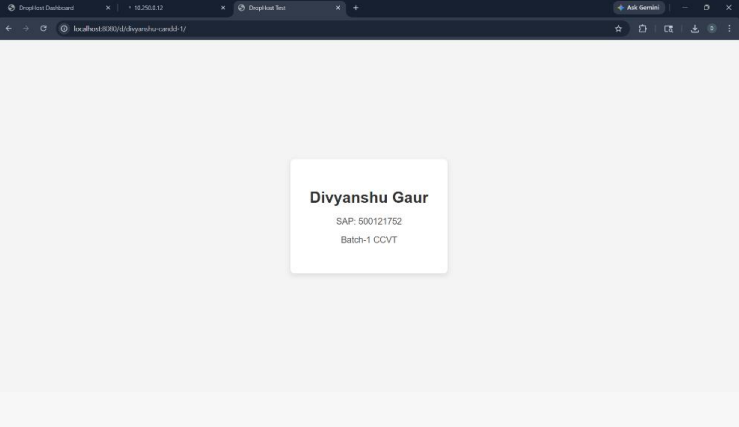This screenshot has height=427, width=739.
Task: Focus the localhost address bar URL
Action: click(x=130, y=29)
